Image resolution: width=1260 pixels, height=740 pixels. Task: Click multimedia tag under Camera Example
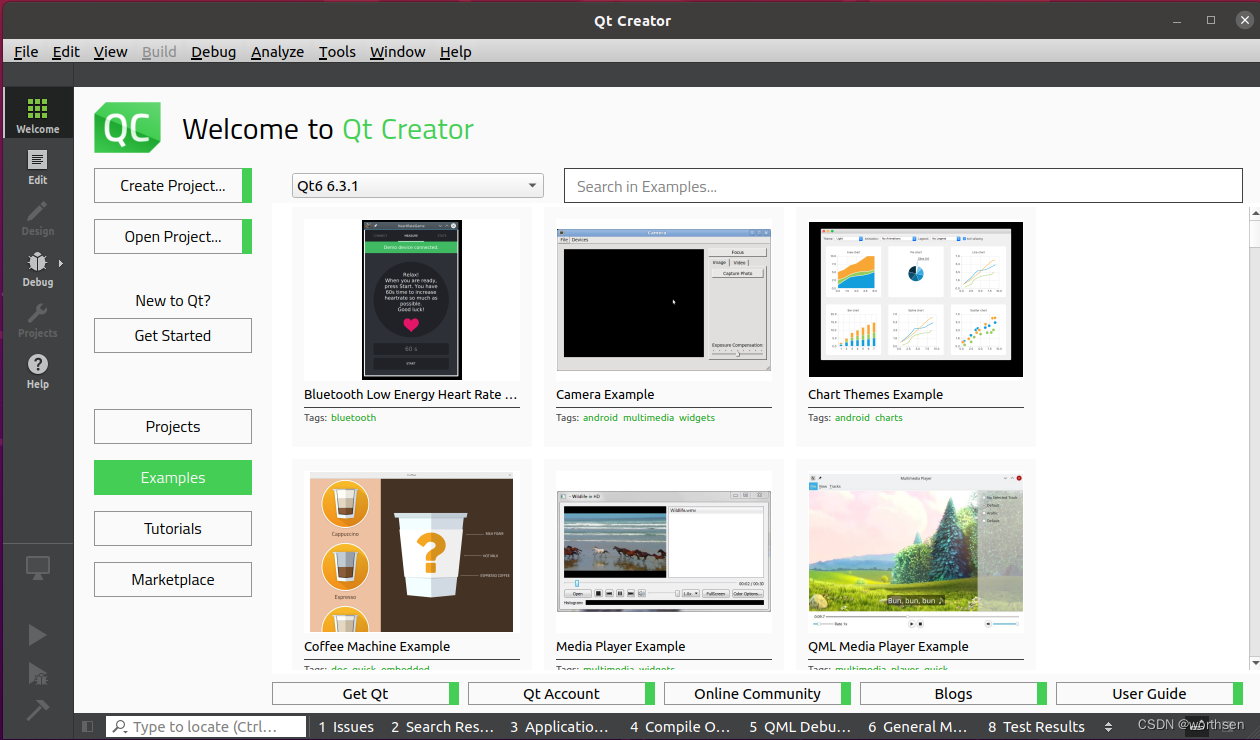coord(648,418)
